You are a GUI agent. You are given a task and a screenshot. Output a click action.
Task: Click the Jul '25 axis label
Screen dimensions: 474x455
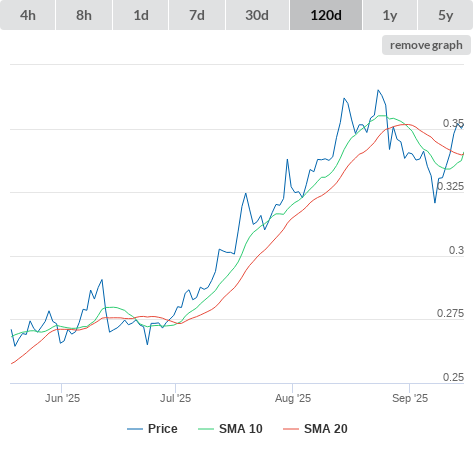pos(175,398)
